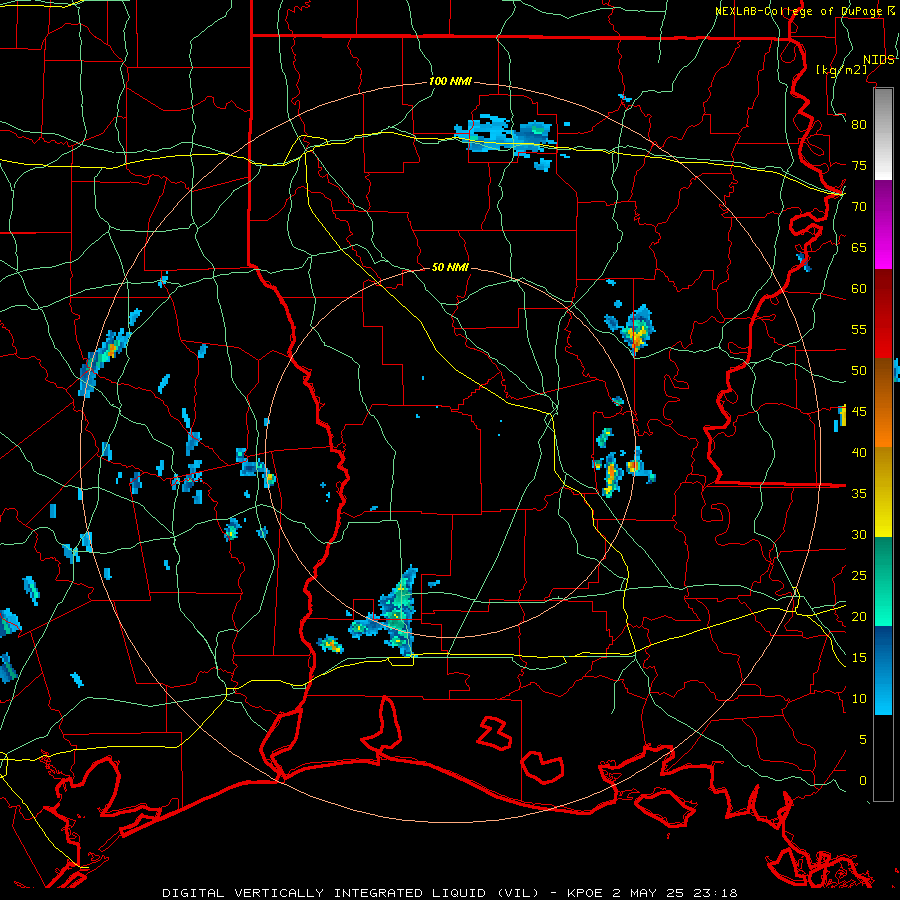Image resolution: width=900 pixels, height=900 pixels.
Task: Click the scale value "10"
Action: click(859, 699)
